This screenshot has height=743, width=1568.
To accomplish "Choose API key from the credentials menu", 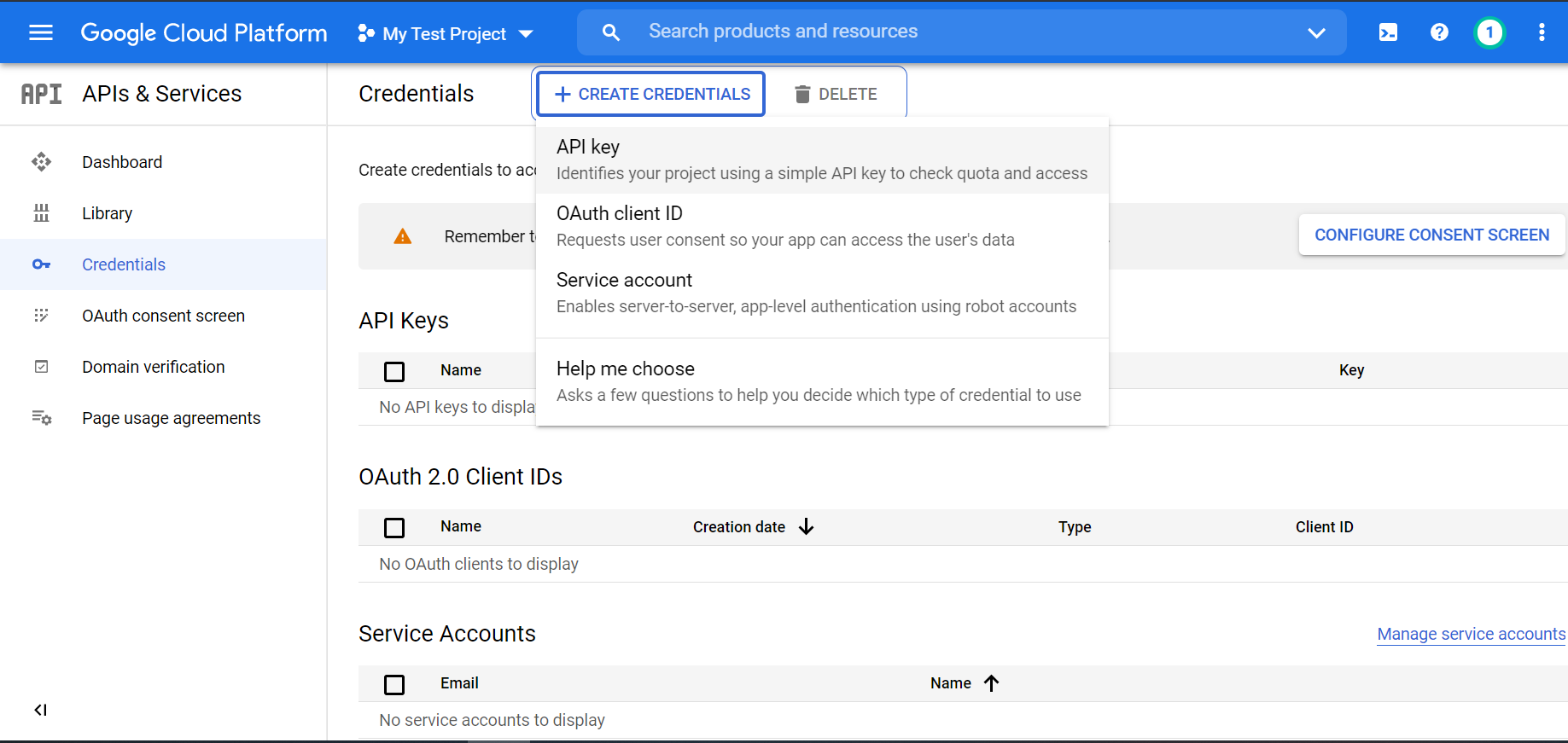I will pos(822,160).
